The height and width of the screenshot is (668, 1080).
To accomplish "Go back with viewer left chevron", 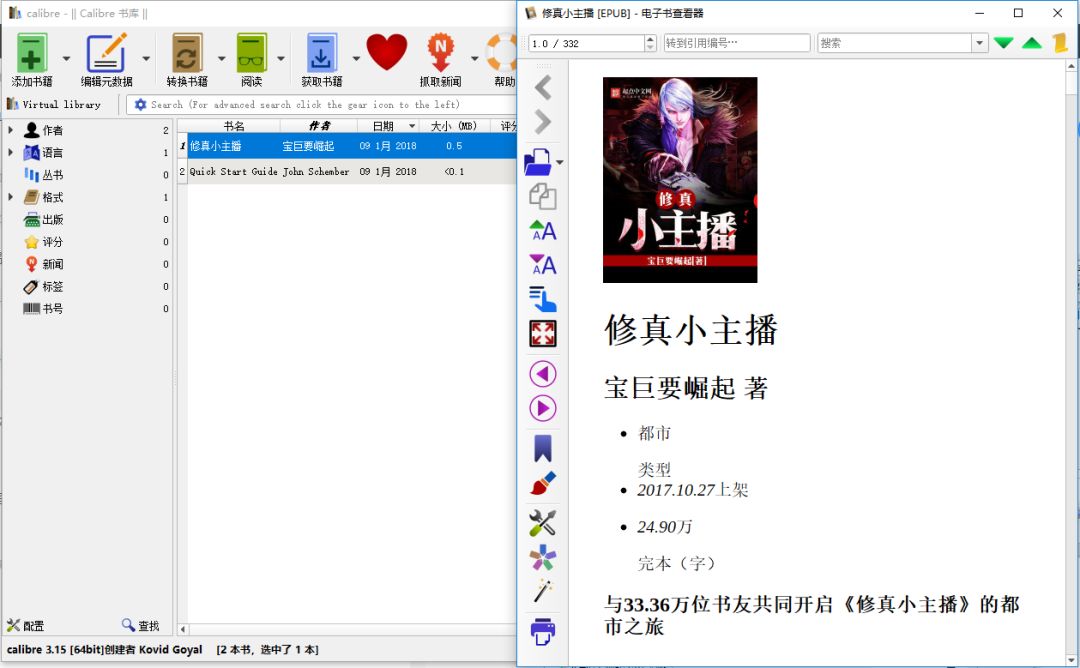I will (x=543, y=87).
